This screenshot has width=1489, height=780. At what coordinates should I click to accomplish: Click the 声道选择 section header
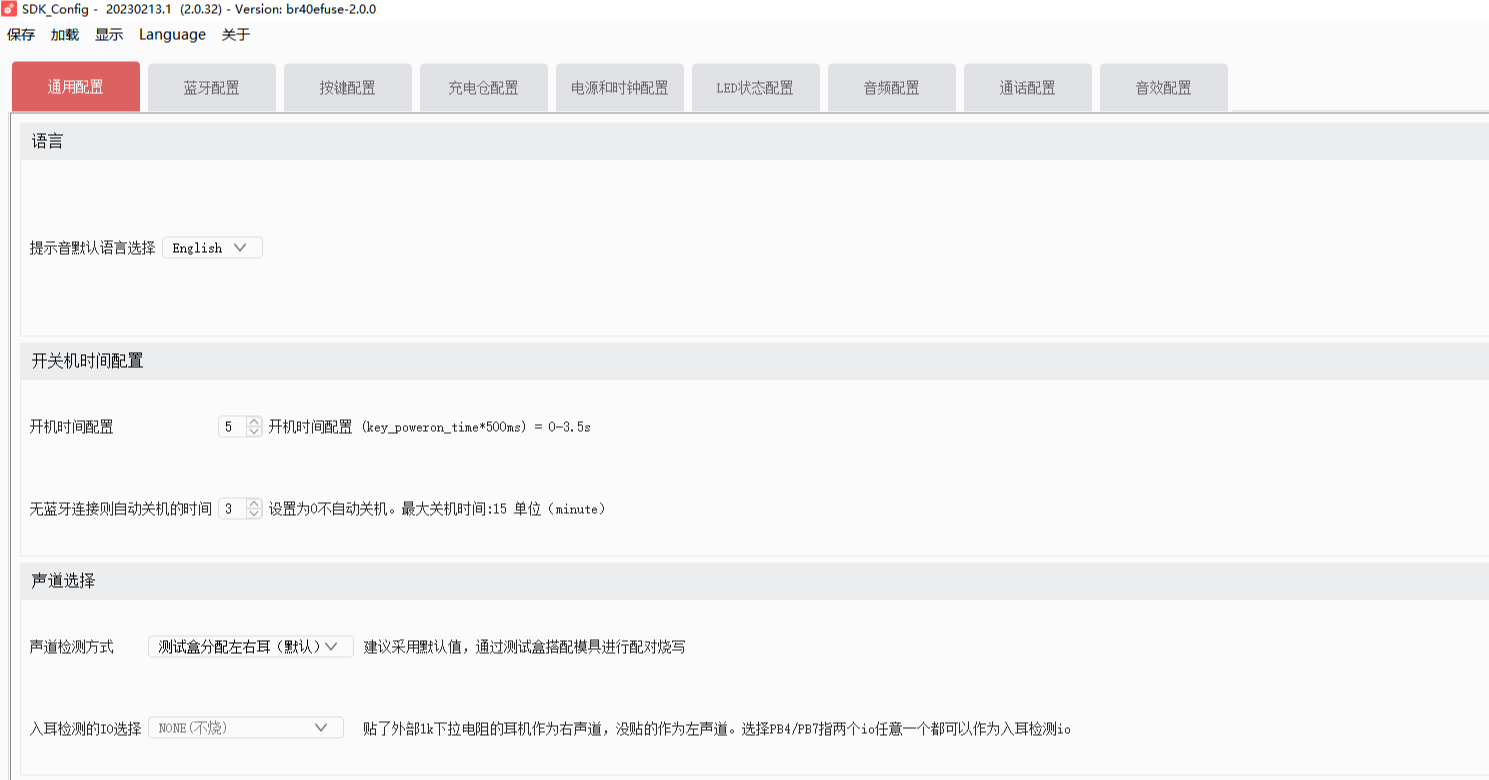click(x=754, y=581)
